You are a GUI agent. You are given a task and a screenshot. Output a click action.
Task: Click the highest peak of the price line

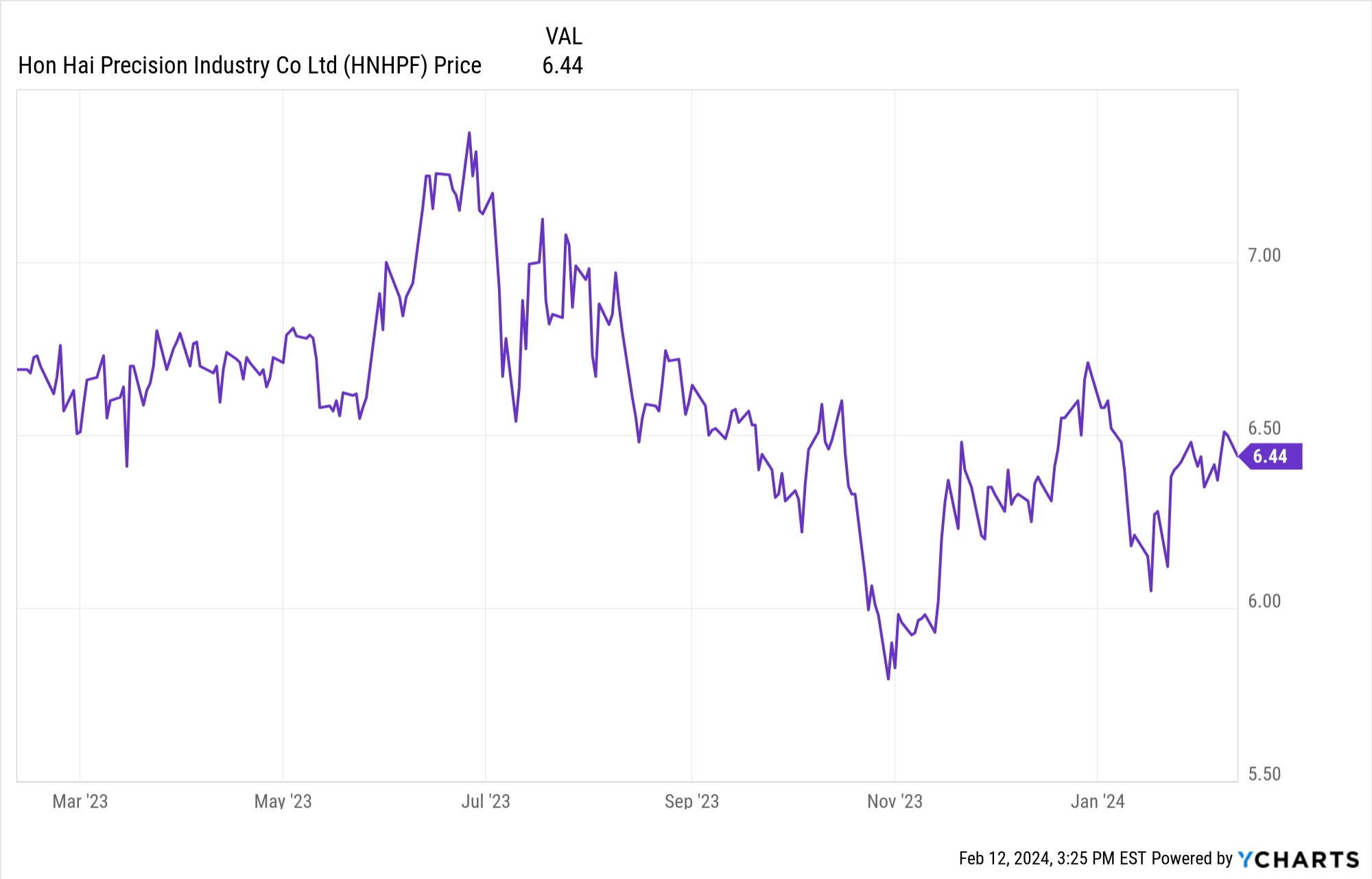[x=469, y=133]
